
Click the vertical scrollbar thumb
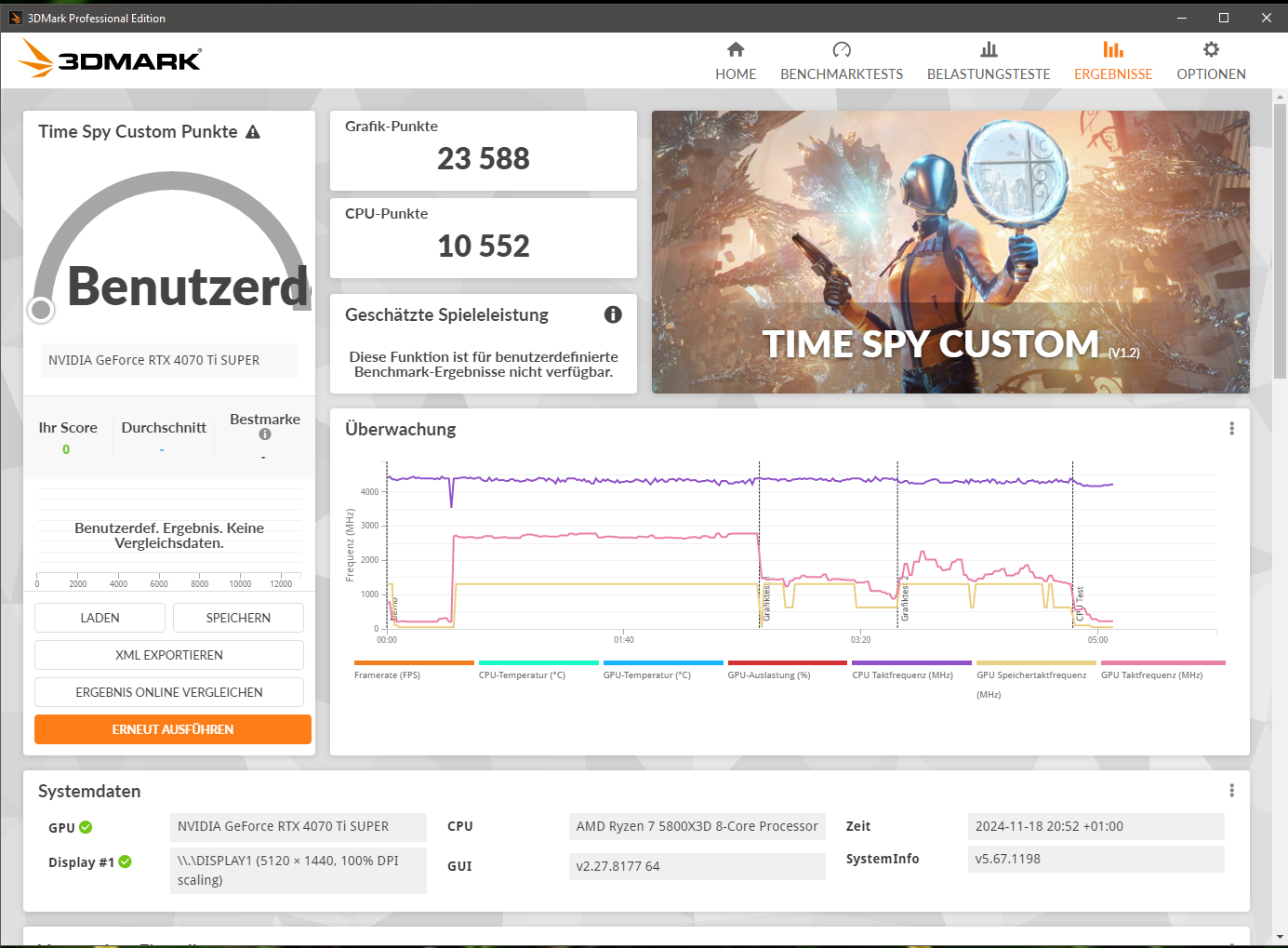click(1280, 241)
